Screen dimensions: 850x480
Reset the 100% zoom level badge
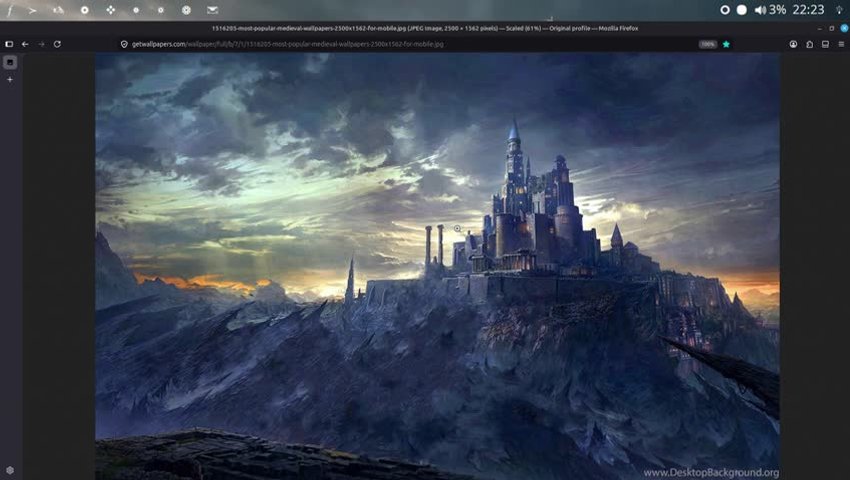707,44
